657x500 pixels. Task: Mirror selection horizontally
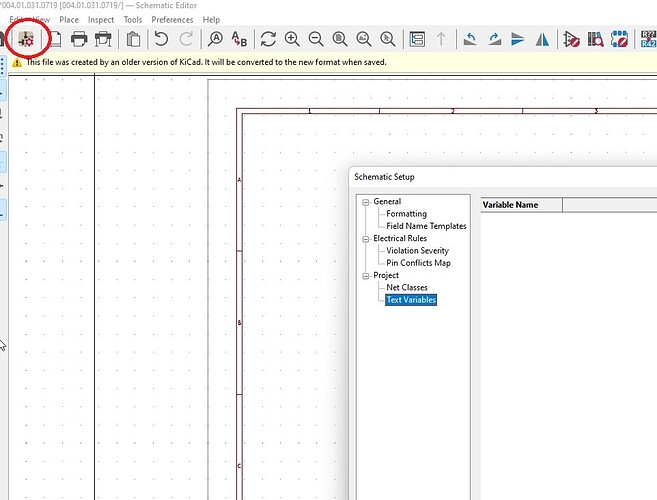click(542, 39)
